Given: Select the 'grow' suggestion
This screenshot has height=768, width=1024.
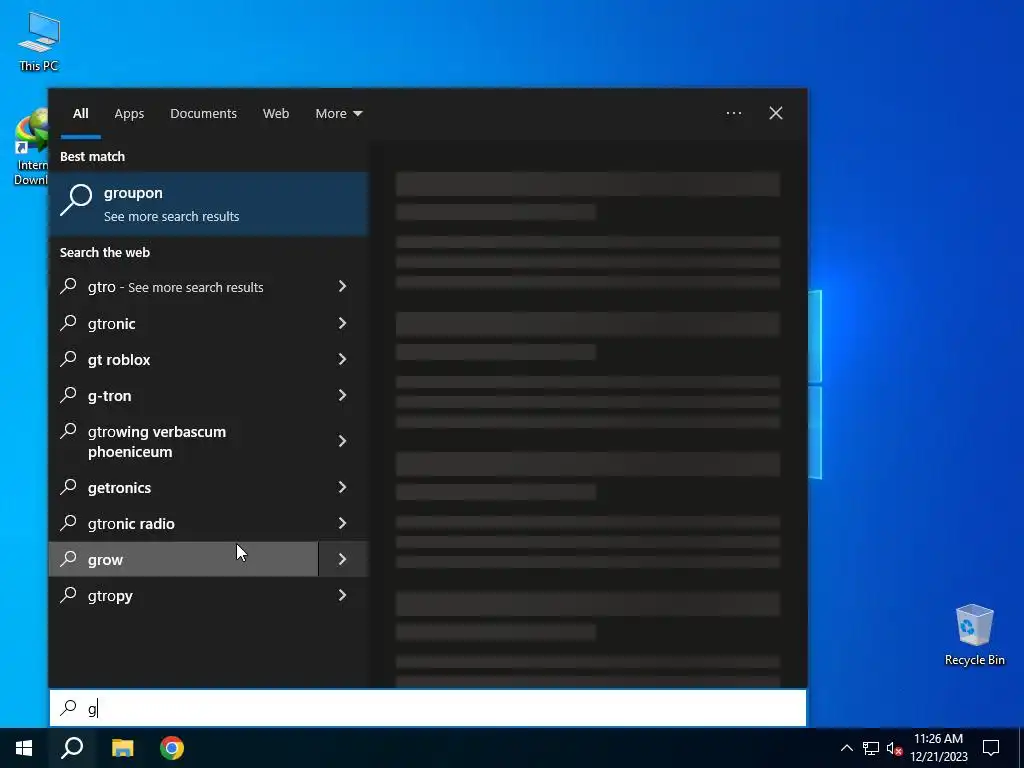Looking at the screenshot, I should click(184, 559).
